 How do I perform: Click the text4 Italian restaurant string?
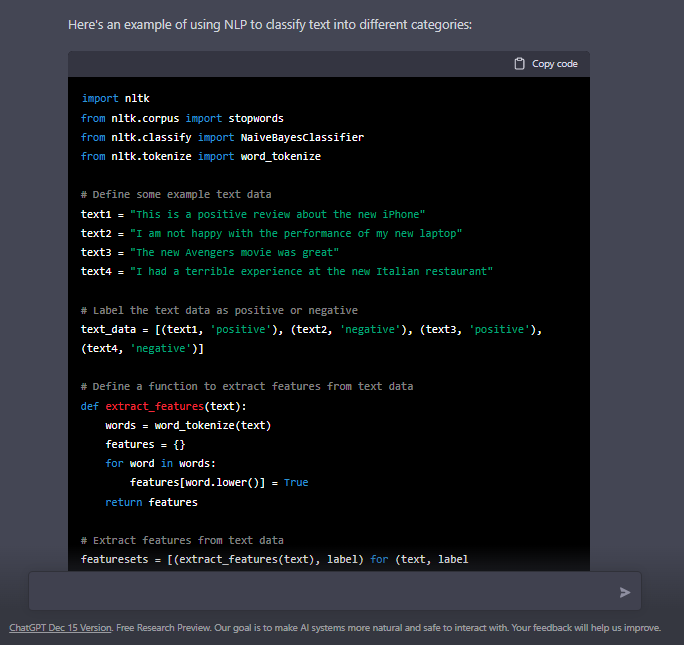(x=311, y=271)
